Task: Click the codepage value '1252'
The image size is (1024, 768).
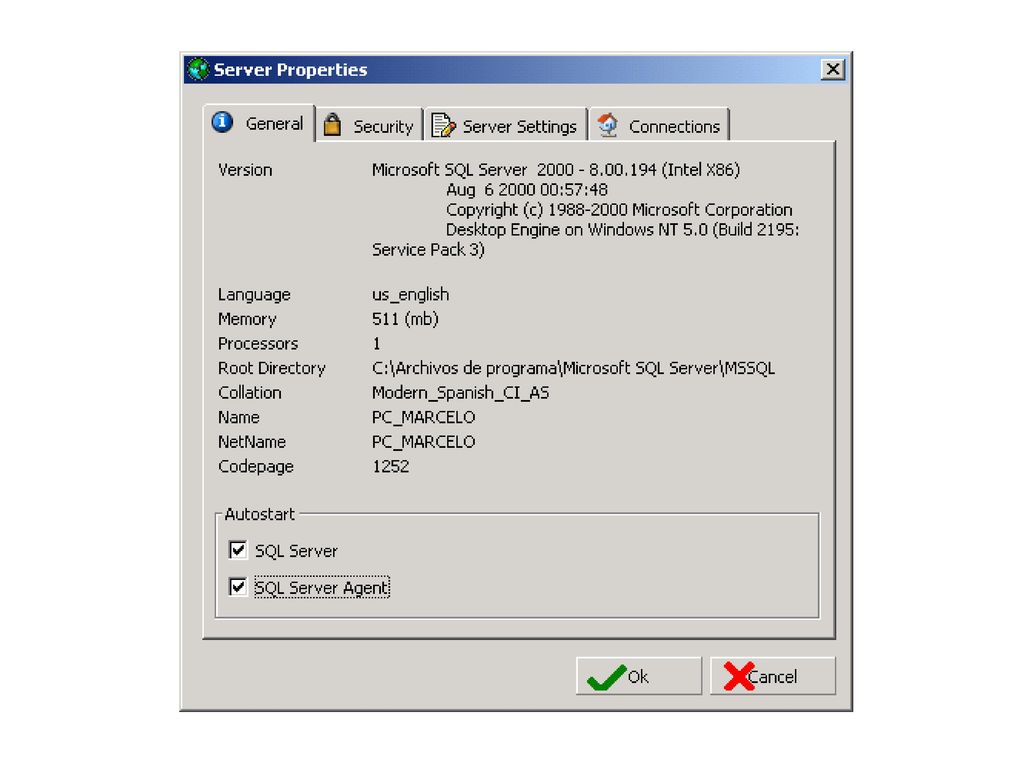Action: coord(391,466)
